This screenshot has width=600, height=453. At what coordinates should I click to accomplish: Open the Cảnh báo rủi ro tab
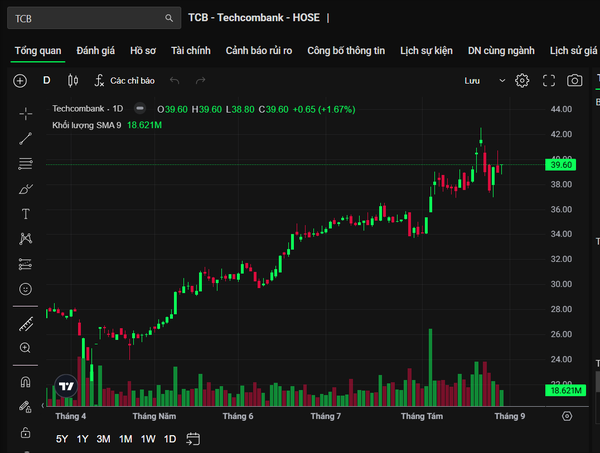[259, 51]
